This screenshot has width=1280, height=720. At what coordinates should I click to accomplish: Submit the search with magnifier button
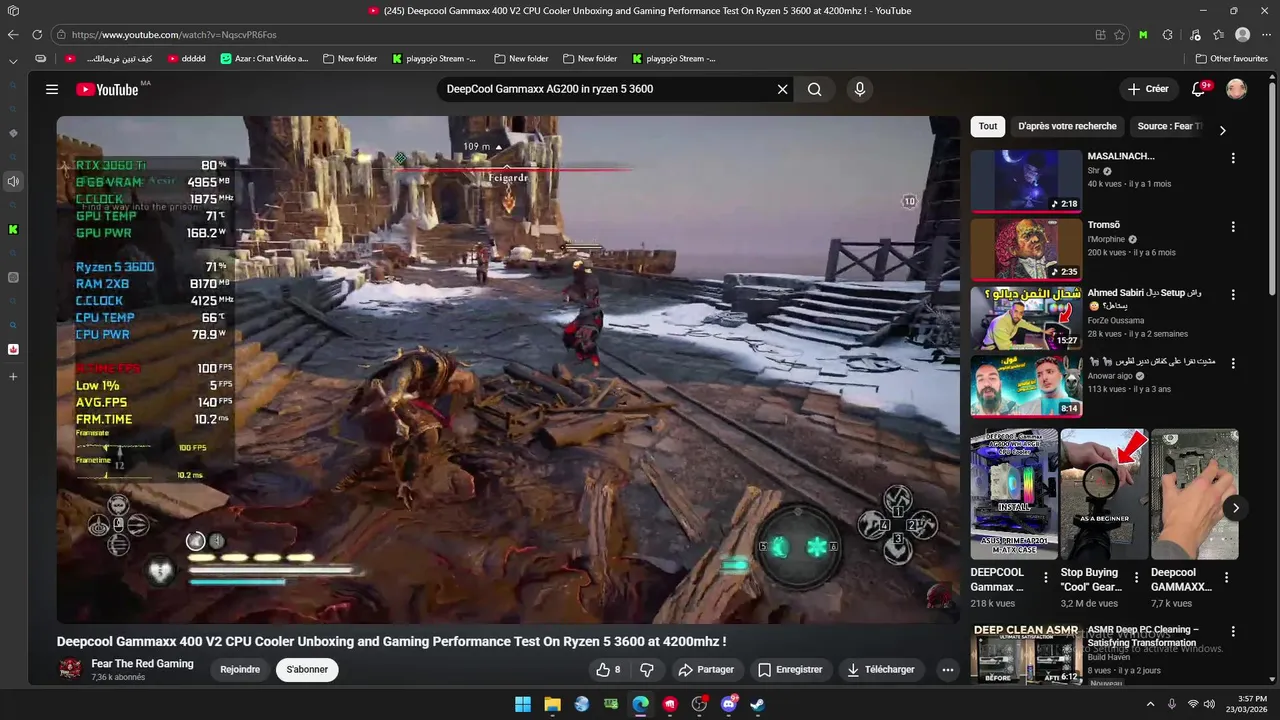point(815,89)
